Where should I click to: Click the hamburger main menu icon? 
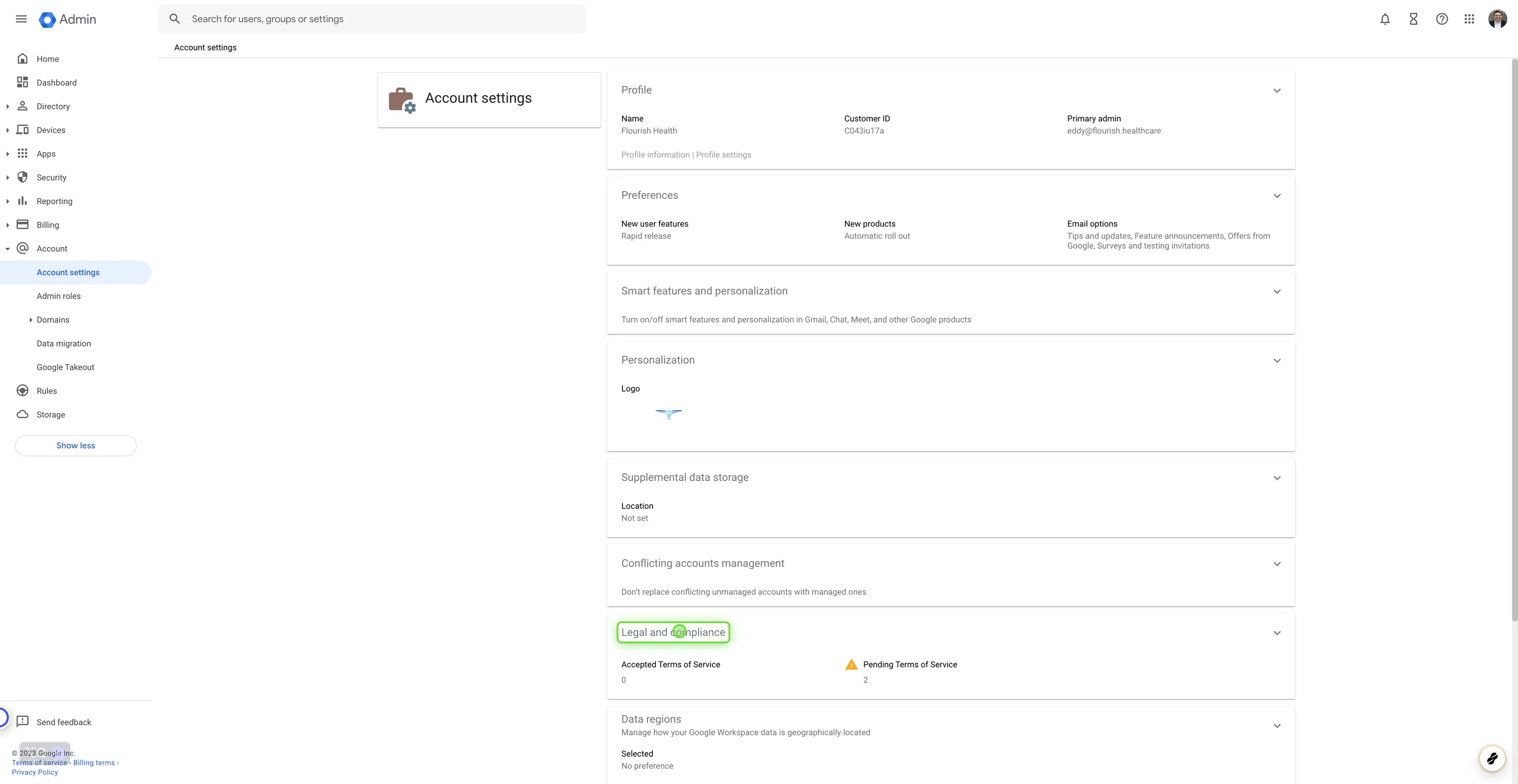pyautogui.click(x=21, y=19)
